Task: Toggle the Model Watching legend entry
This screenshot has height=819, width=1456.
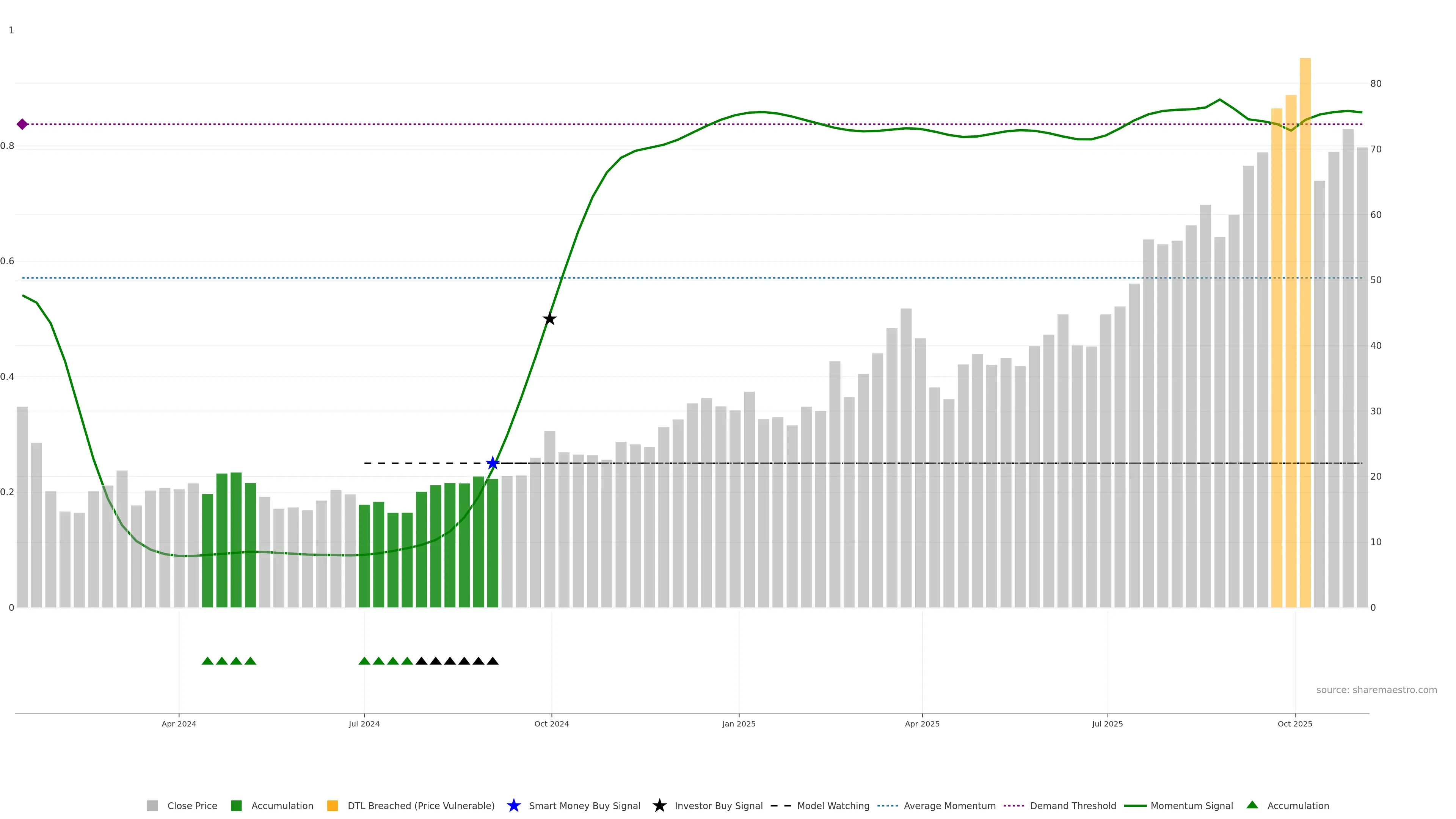Action: point(833,806)
